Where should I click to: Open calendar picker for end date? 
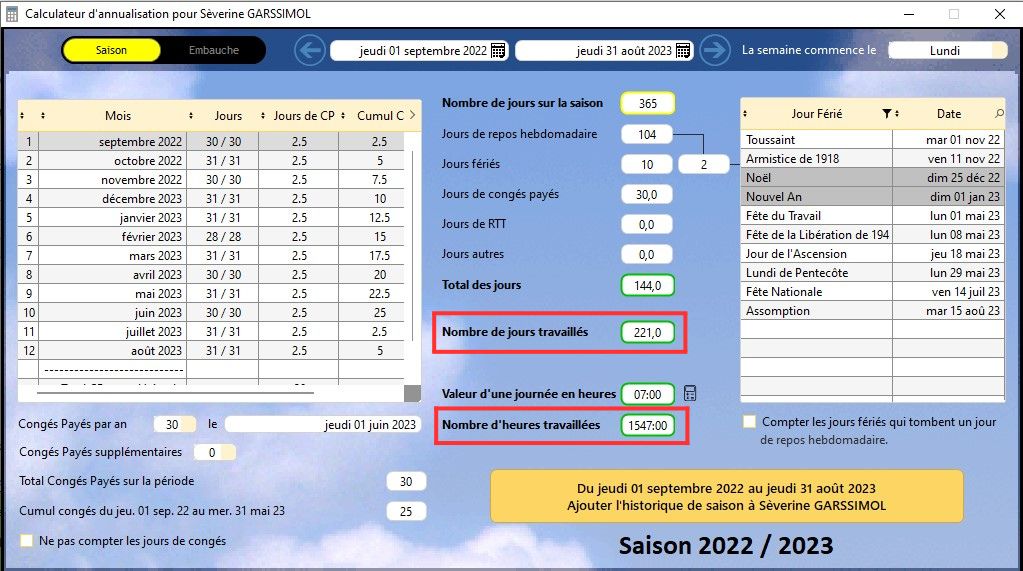(x=683, y=51)
